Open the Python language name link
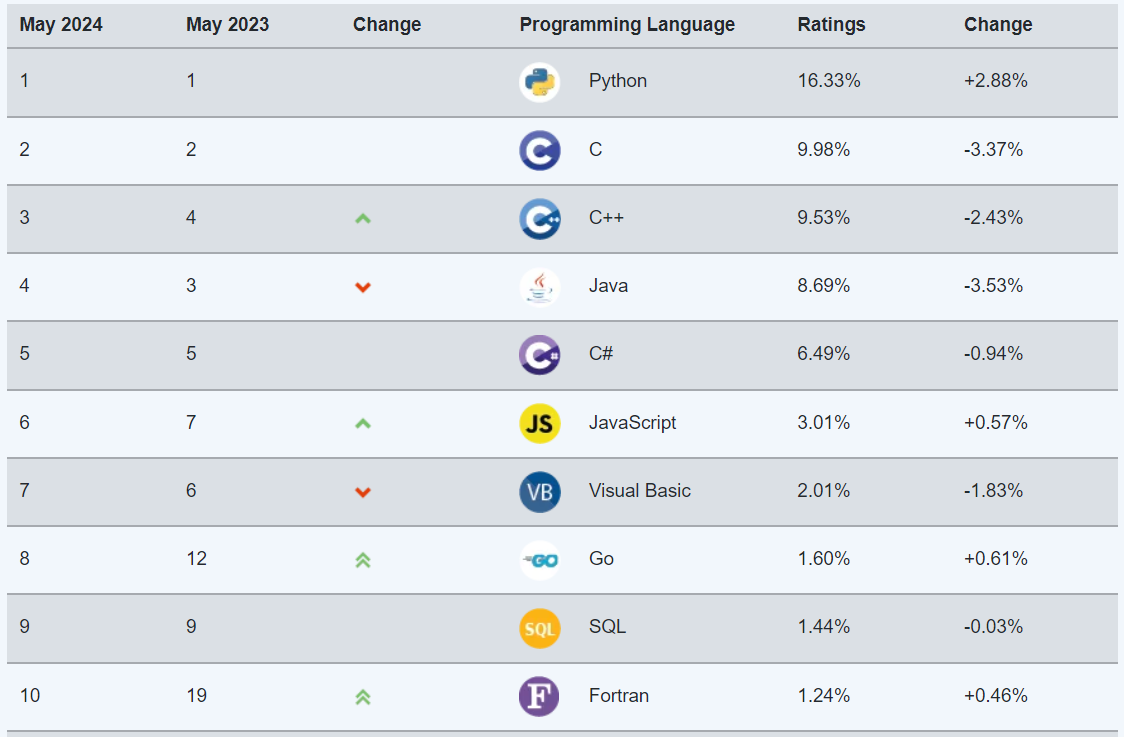1124x737 pixels. [x=618, y=80]
